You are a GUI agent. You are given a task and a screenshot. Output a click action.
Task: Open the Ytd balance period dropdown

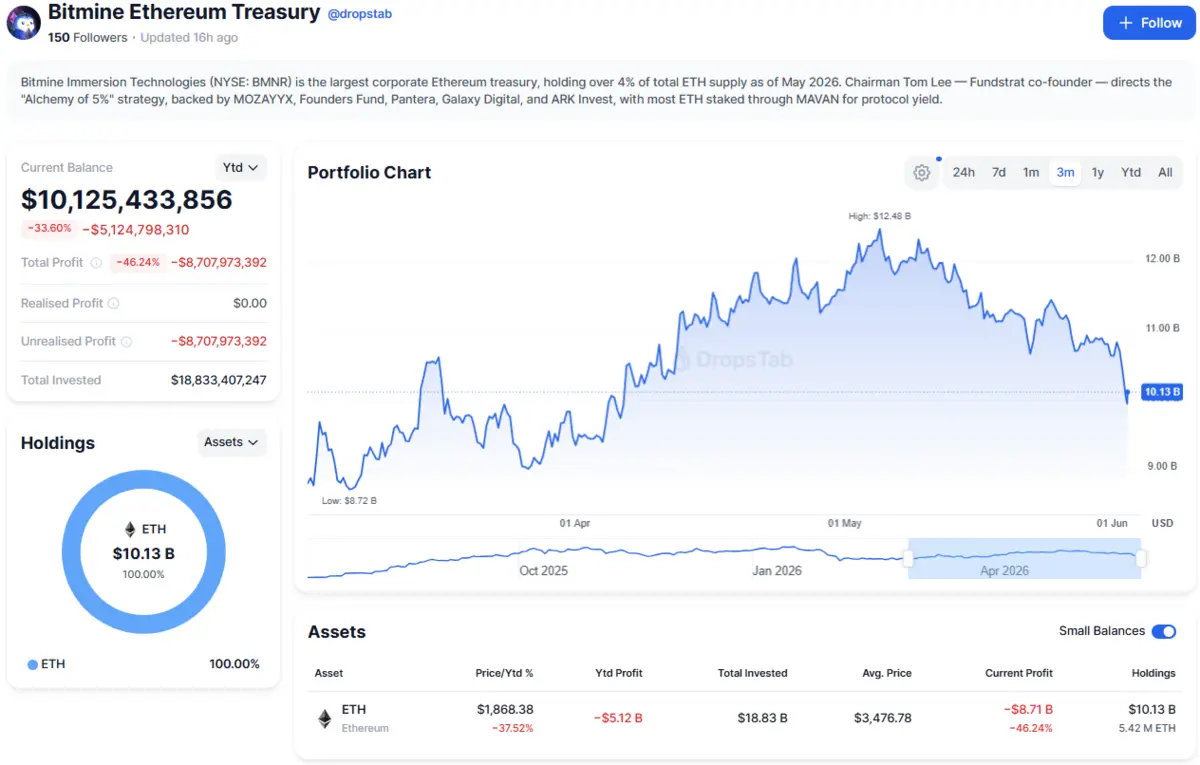coord(241,168)
